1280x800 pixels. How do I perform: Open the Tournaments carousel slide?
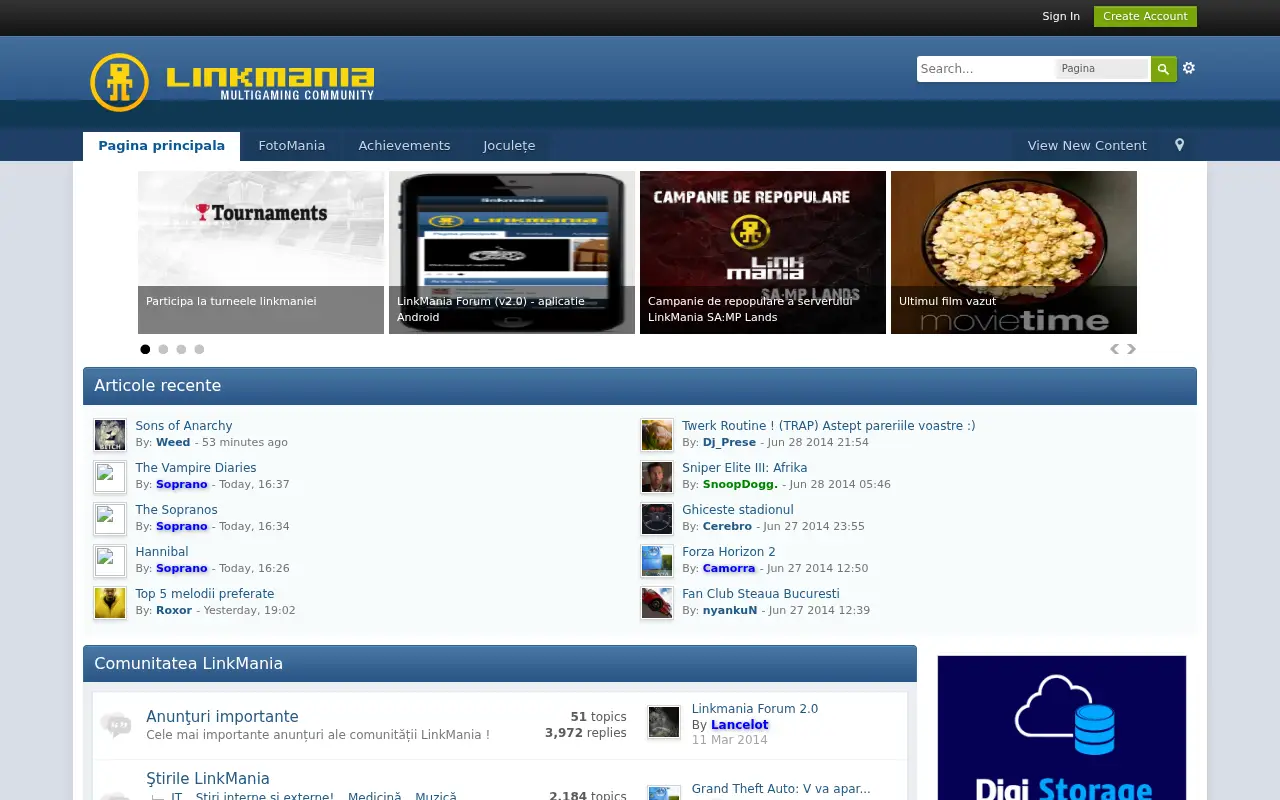261,252
